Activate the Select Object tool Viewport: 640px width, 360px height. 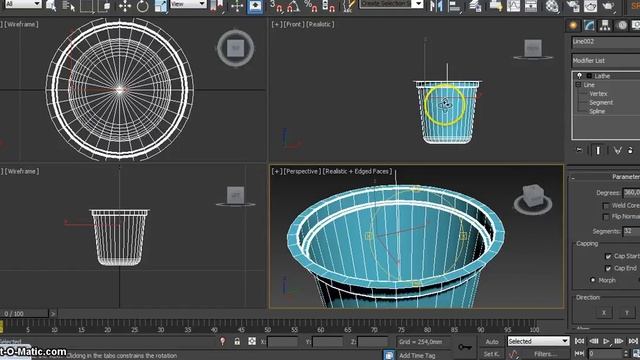pos(51,5)
